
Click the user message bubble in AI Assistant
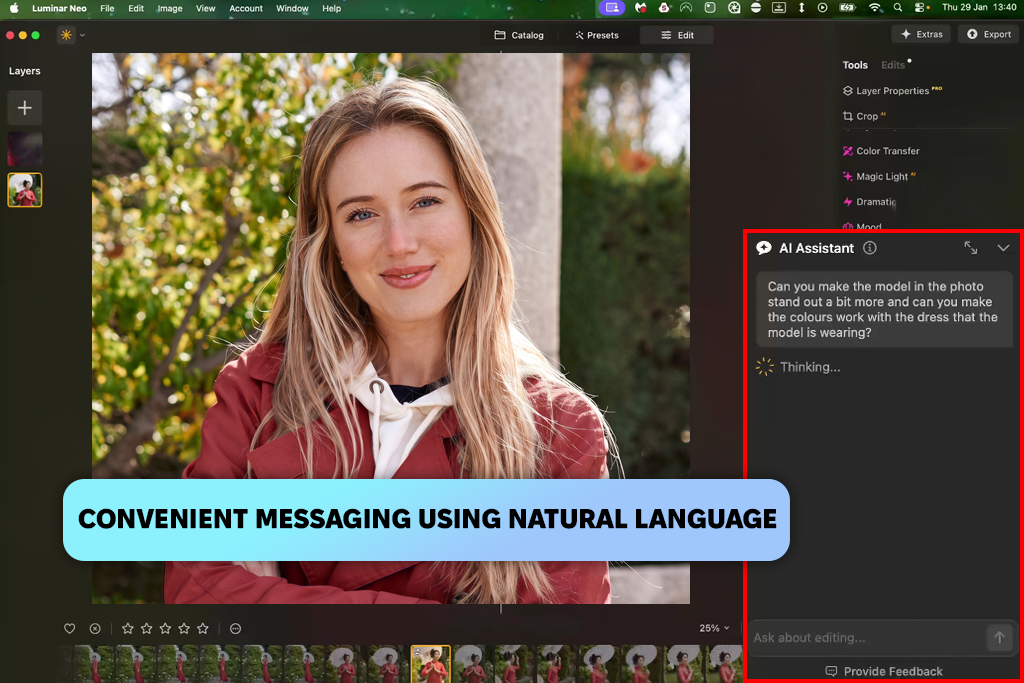(884, 310)
